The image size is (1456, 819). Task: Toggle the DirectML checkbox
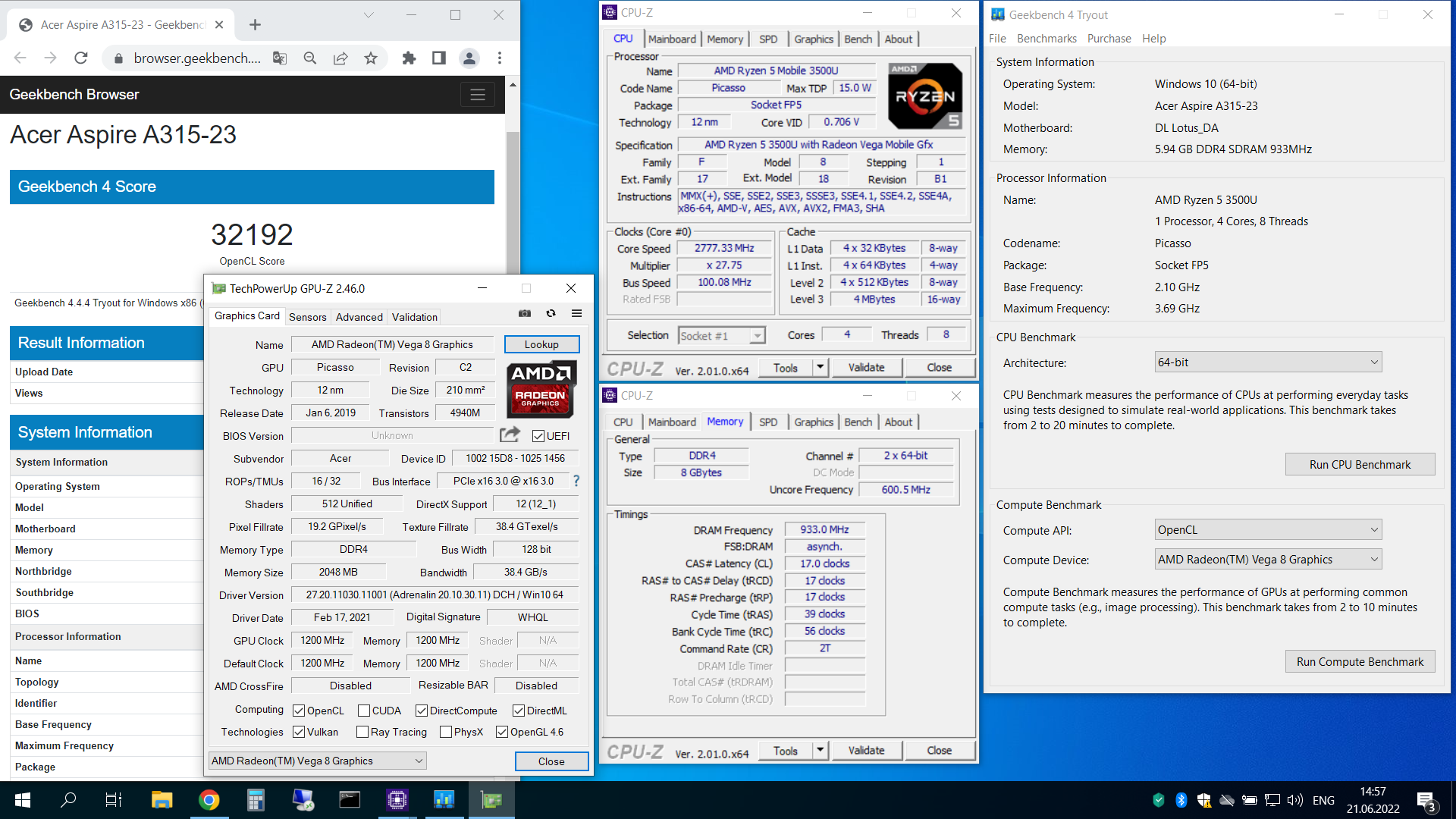[519, 711]
